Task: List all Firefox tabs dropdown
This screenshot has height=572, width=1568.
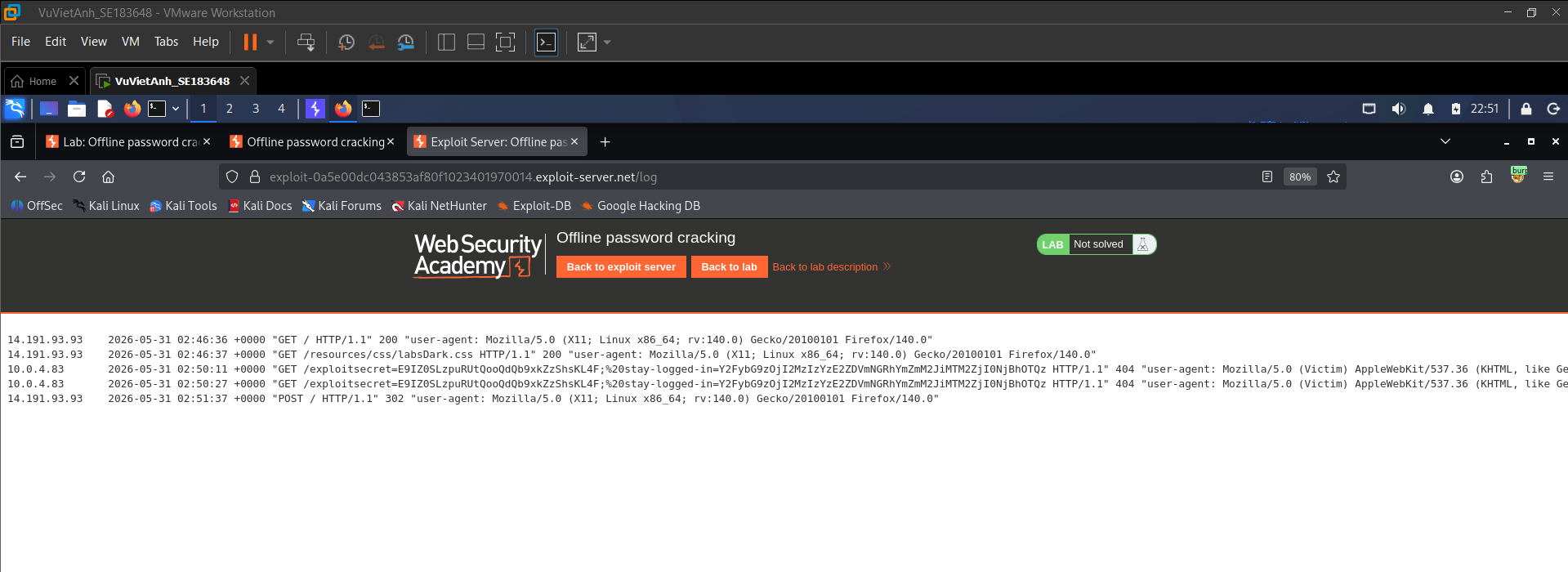Action: pyautogui.click(x=1445, y=141)
